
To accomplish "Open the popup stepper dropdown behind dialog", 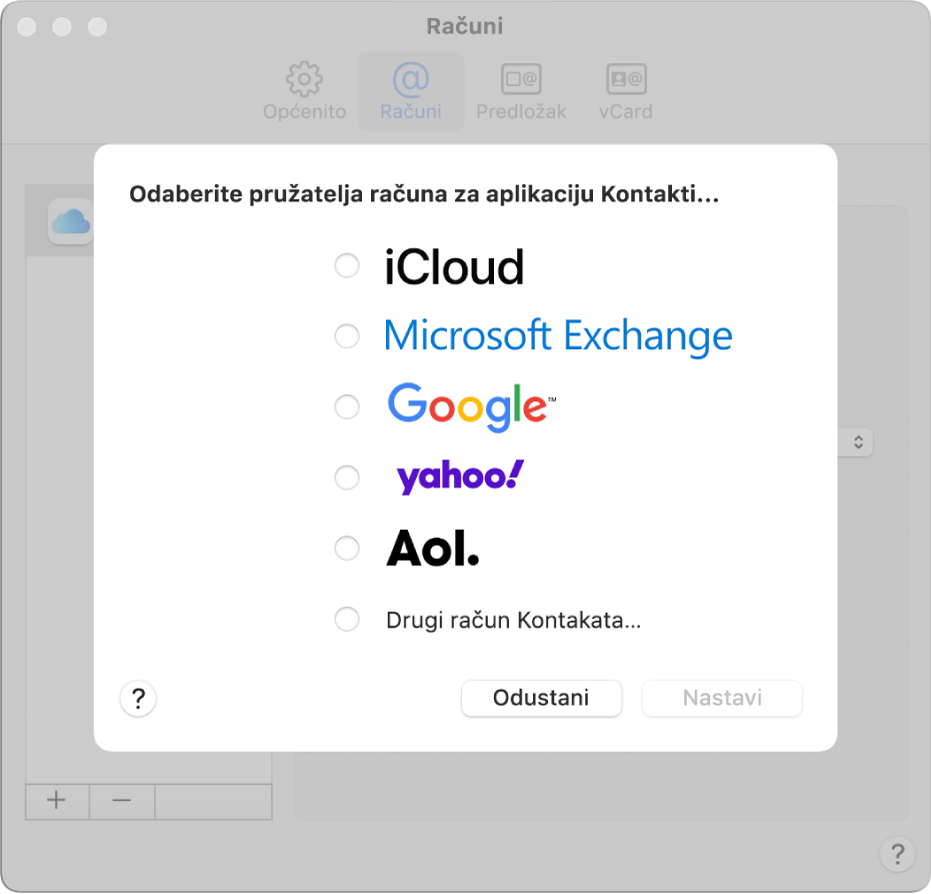I will 857,442.
